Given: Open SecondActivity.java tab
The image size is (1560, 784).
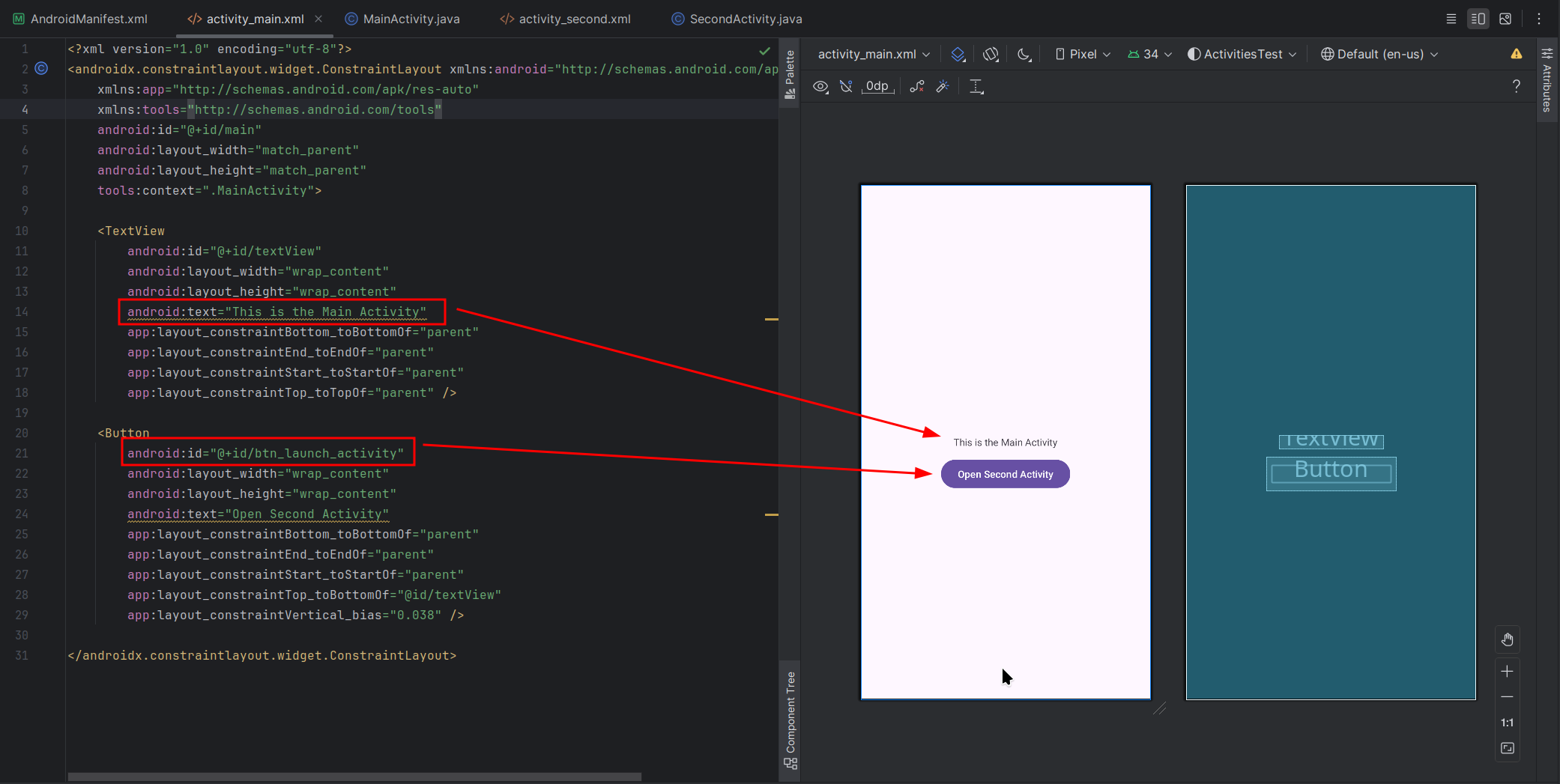Looking at the screenshot, I should [737, 19].
